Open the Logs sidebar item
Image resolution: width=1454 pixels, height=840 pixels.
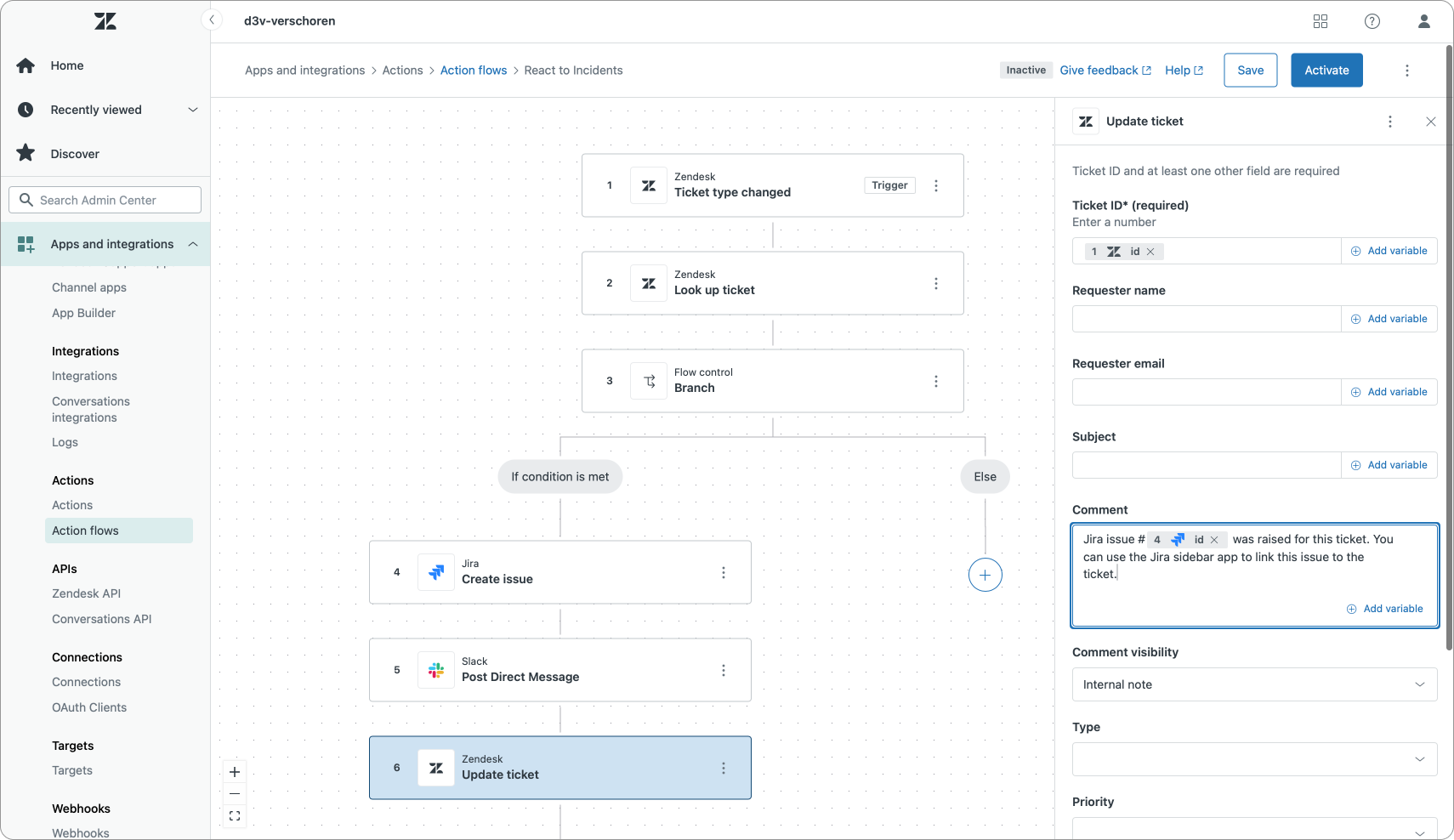(65, 442)
